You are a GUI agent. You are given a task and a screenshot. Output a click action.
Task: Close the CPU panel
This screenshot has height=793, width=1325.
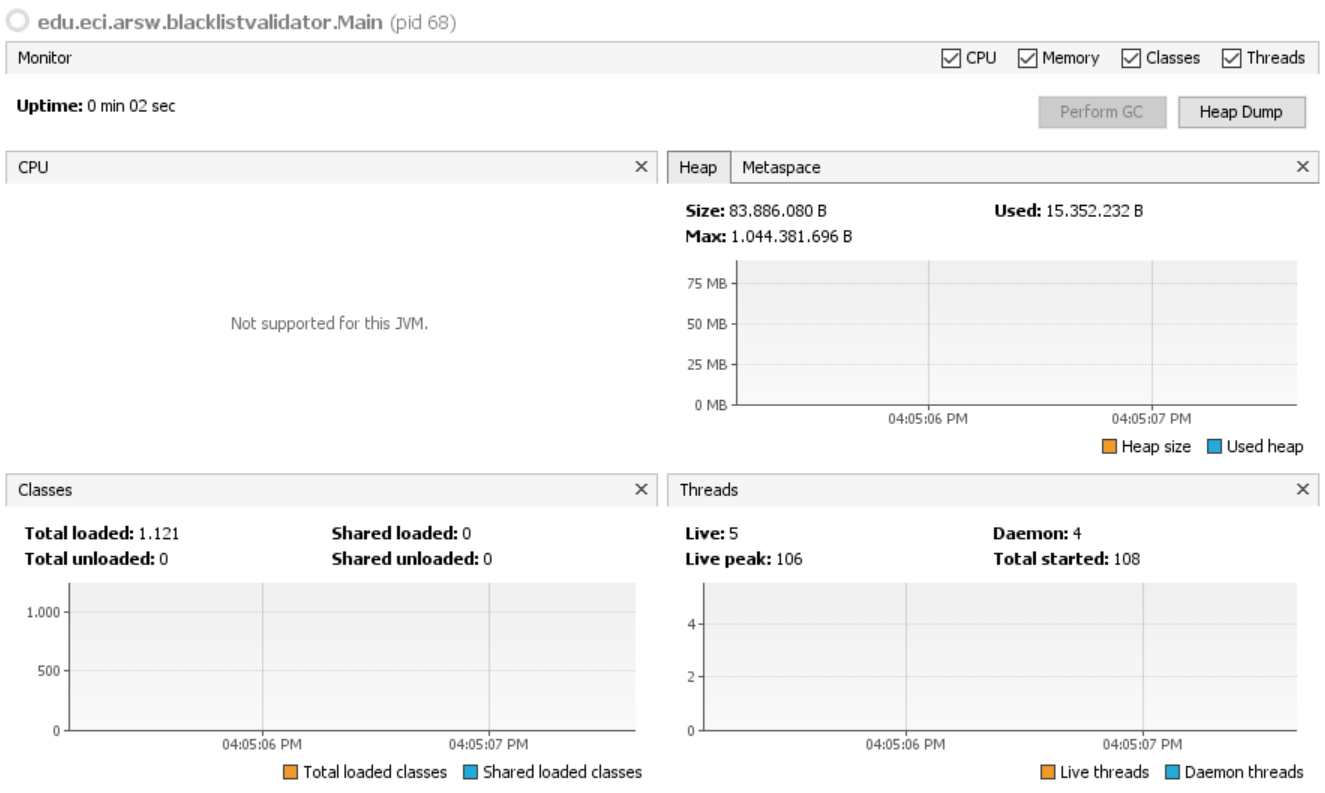click(x=641, y=167)
